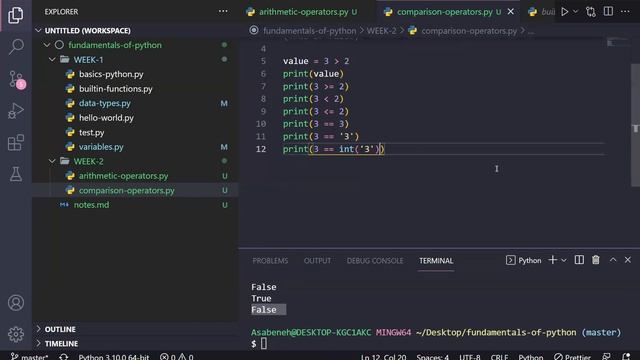Viewport: 640px width, 360px height.
Task: Open the Testing flask view
Action: tap(16, 174)
